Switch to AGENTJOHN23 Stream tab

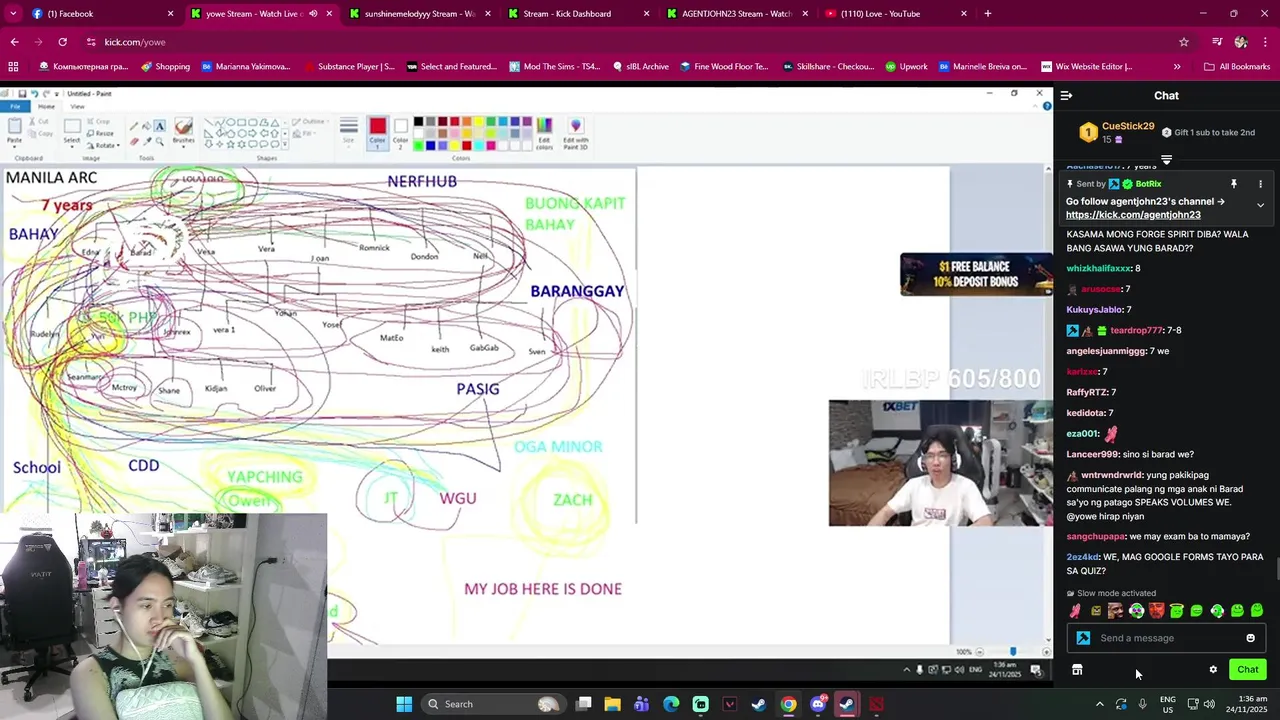tap(736, 14)
